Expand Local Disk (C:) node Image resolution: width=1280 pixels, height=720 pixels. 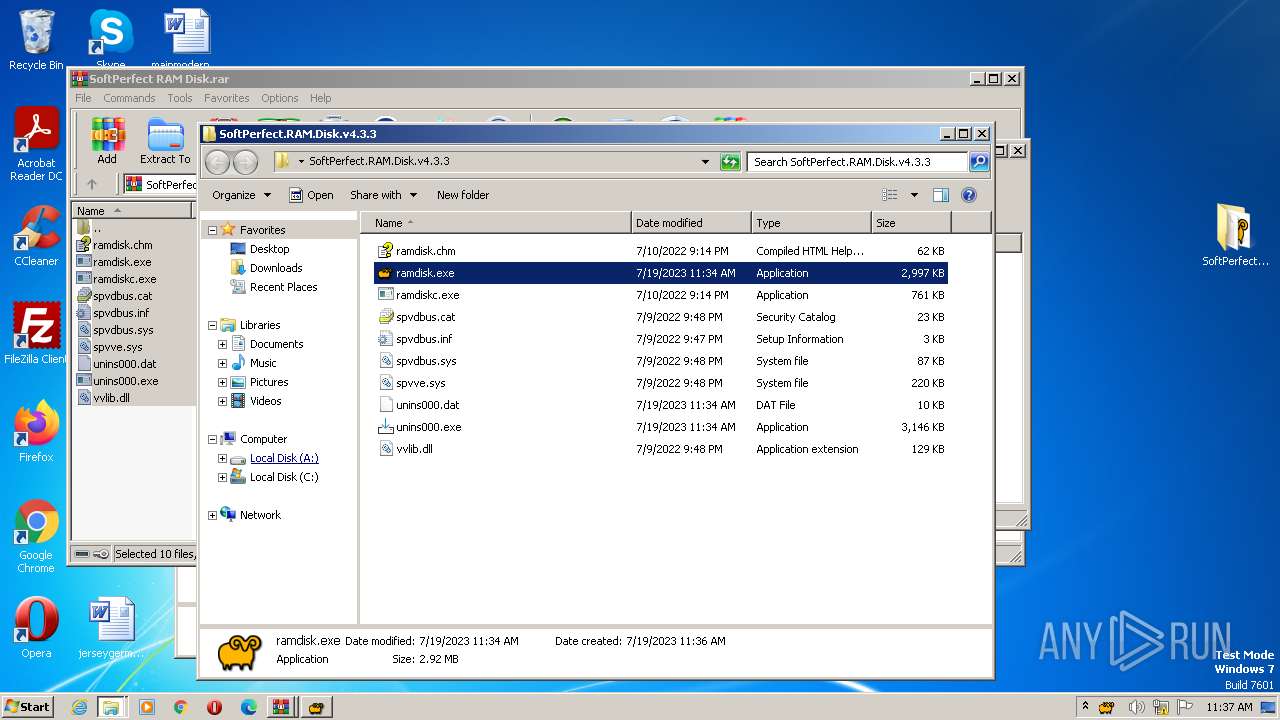pos(222,477)
